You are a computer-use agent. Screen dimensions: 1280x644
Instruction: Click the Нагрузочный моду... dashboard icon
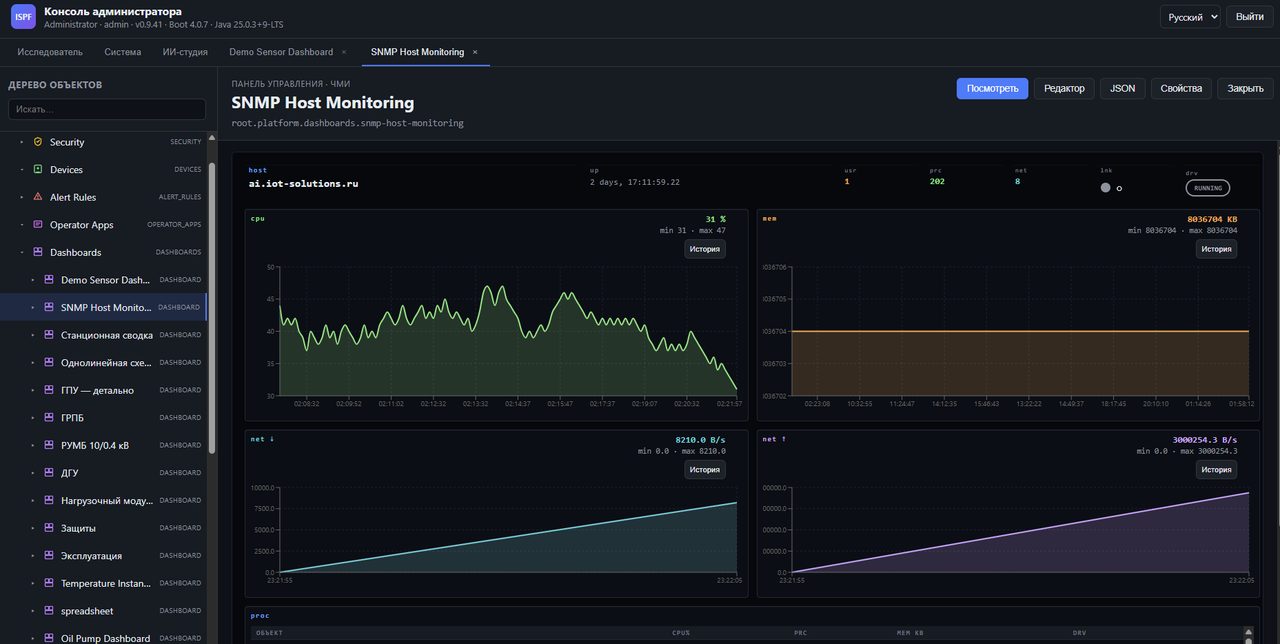(49, 500)
